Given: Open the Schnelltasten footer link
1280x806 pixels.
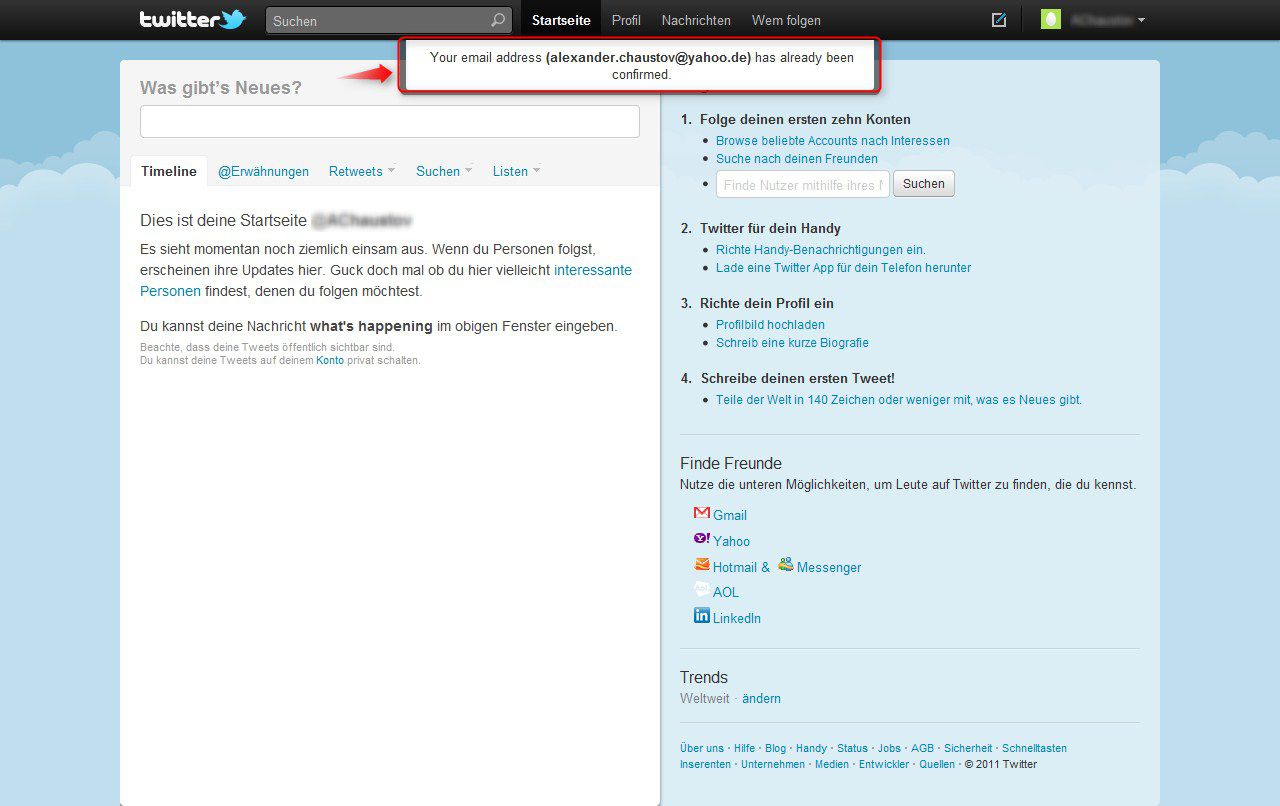Looking at the screenshot, I should [1035, 748].
